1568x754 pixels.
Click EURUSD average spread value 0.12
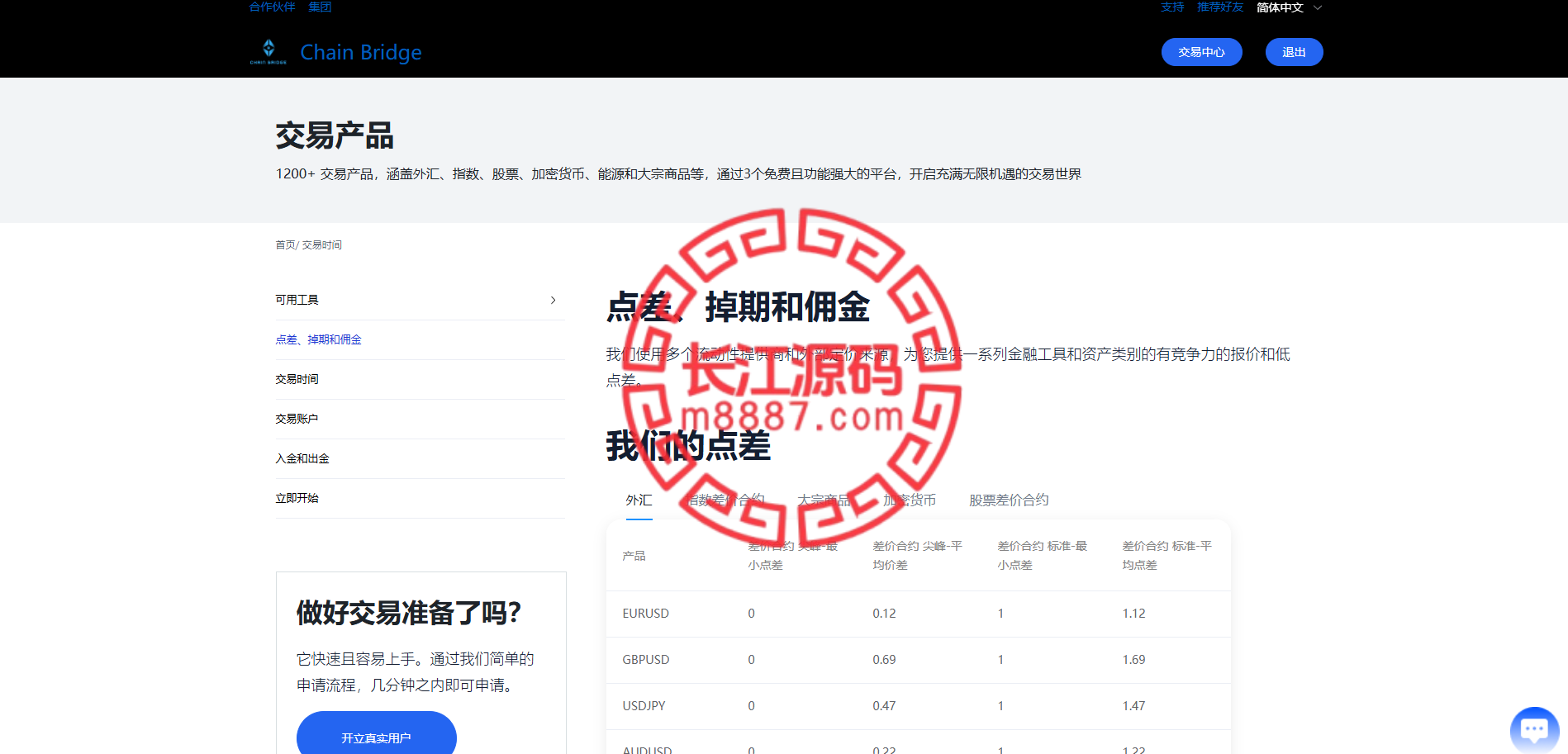coord(884,614)
